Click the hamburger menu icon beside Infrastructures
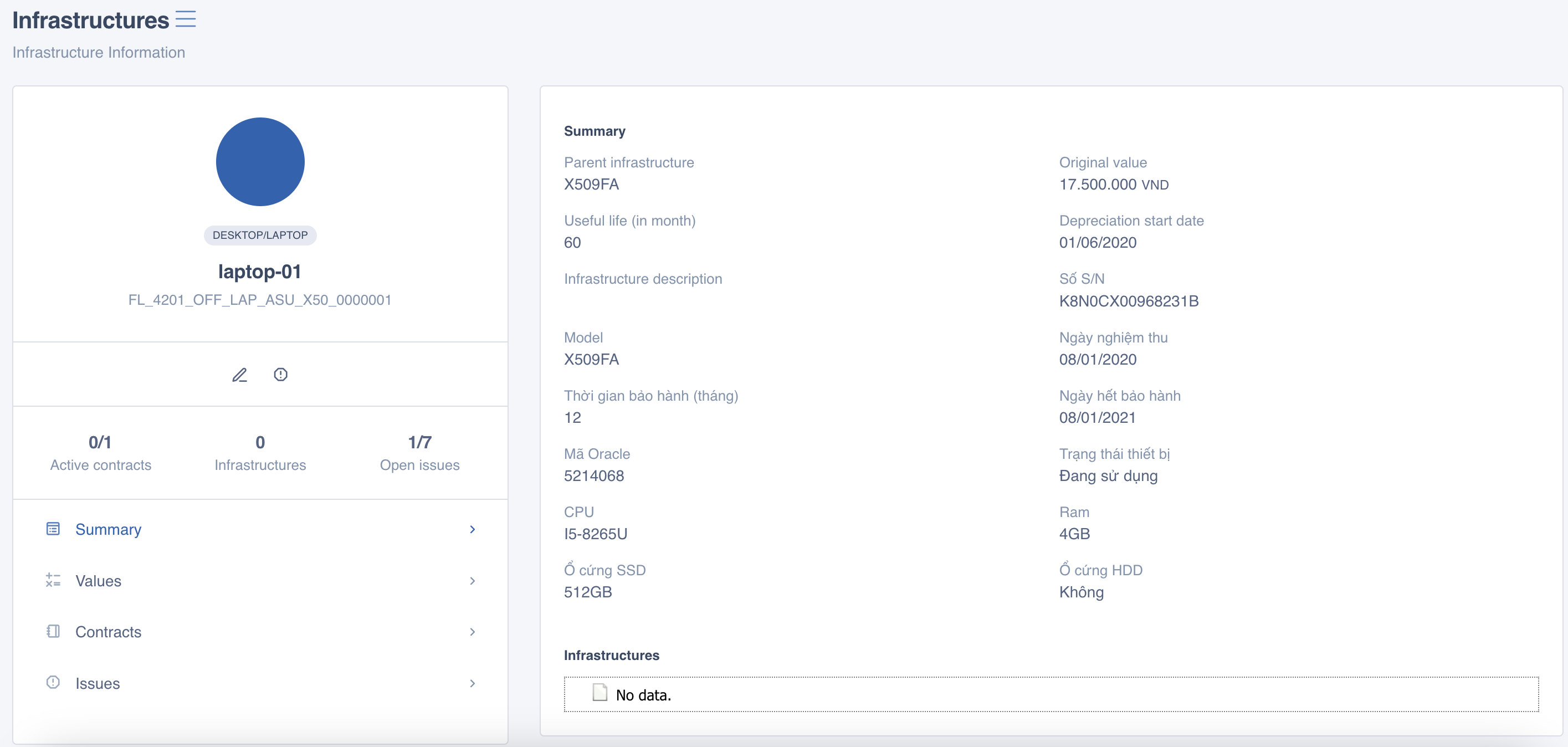 tap(186, 19)
